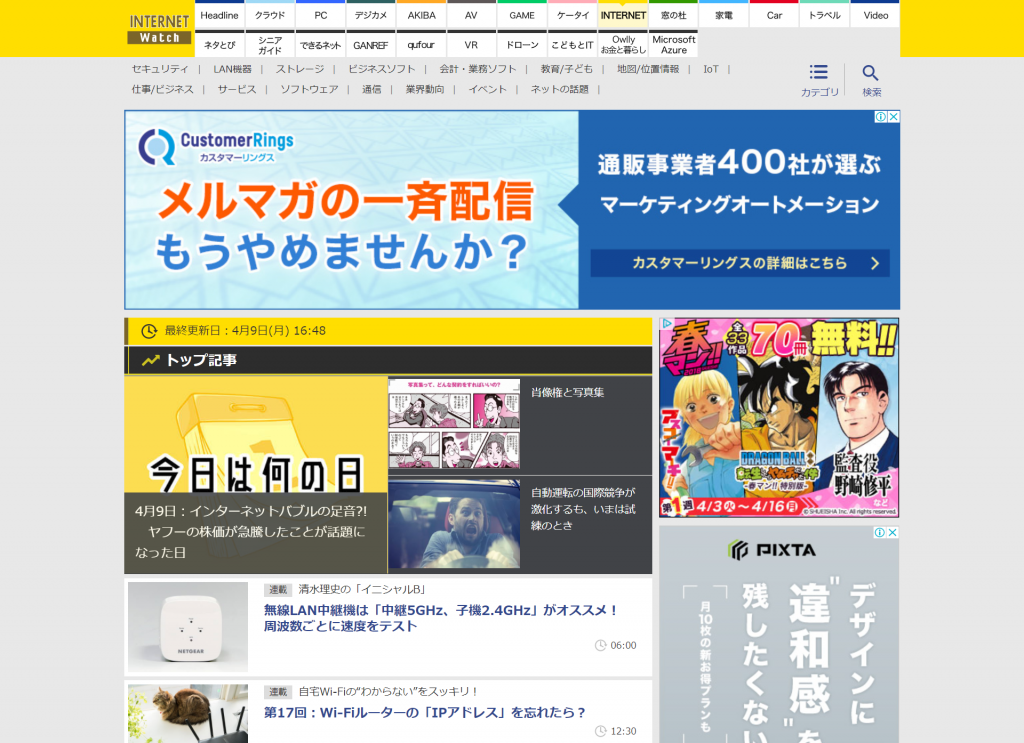1024x743 pixels.
Task: Switch to the PC tab
Action: coord(321,14)
